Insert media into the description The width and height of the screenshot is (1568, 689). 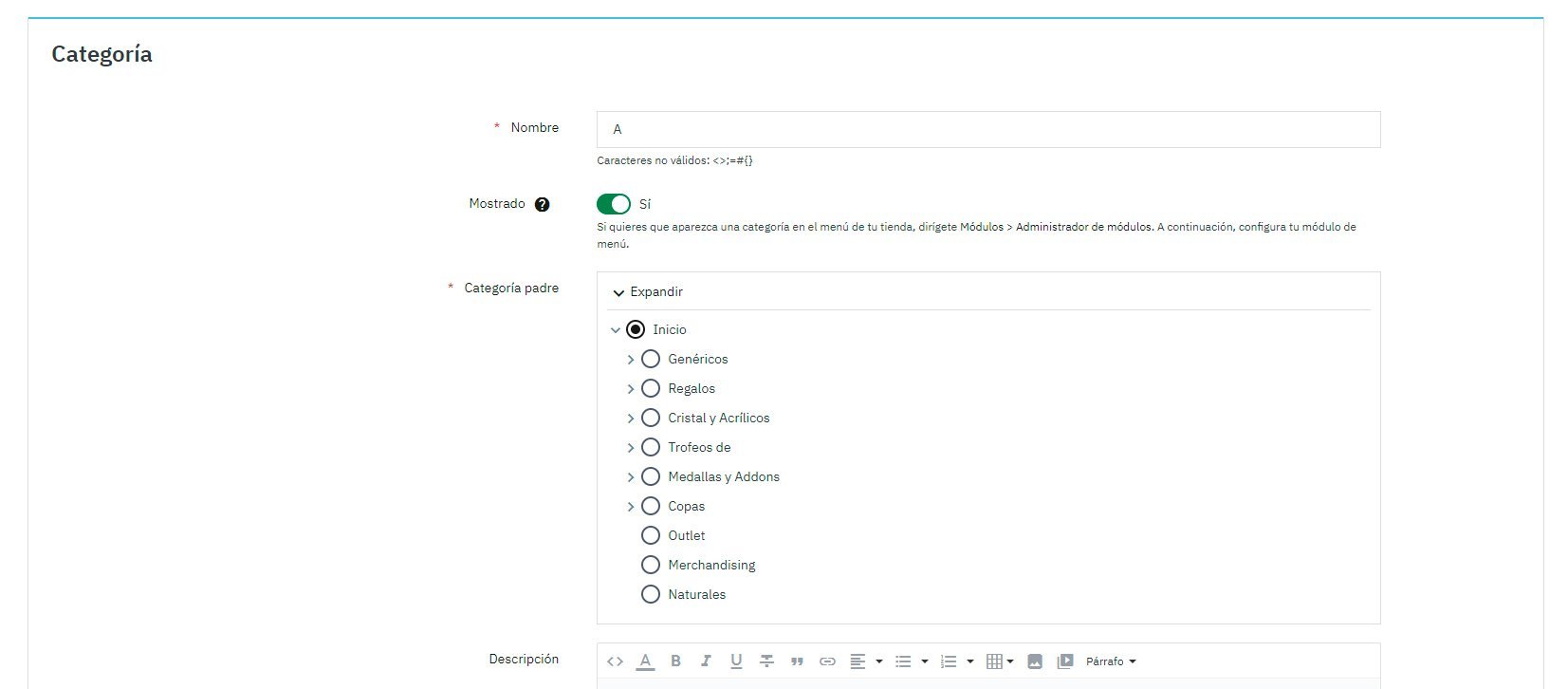[x=1065, y=661]
